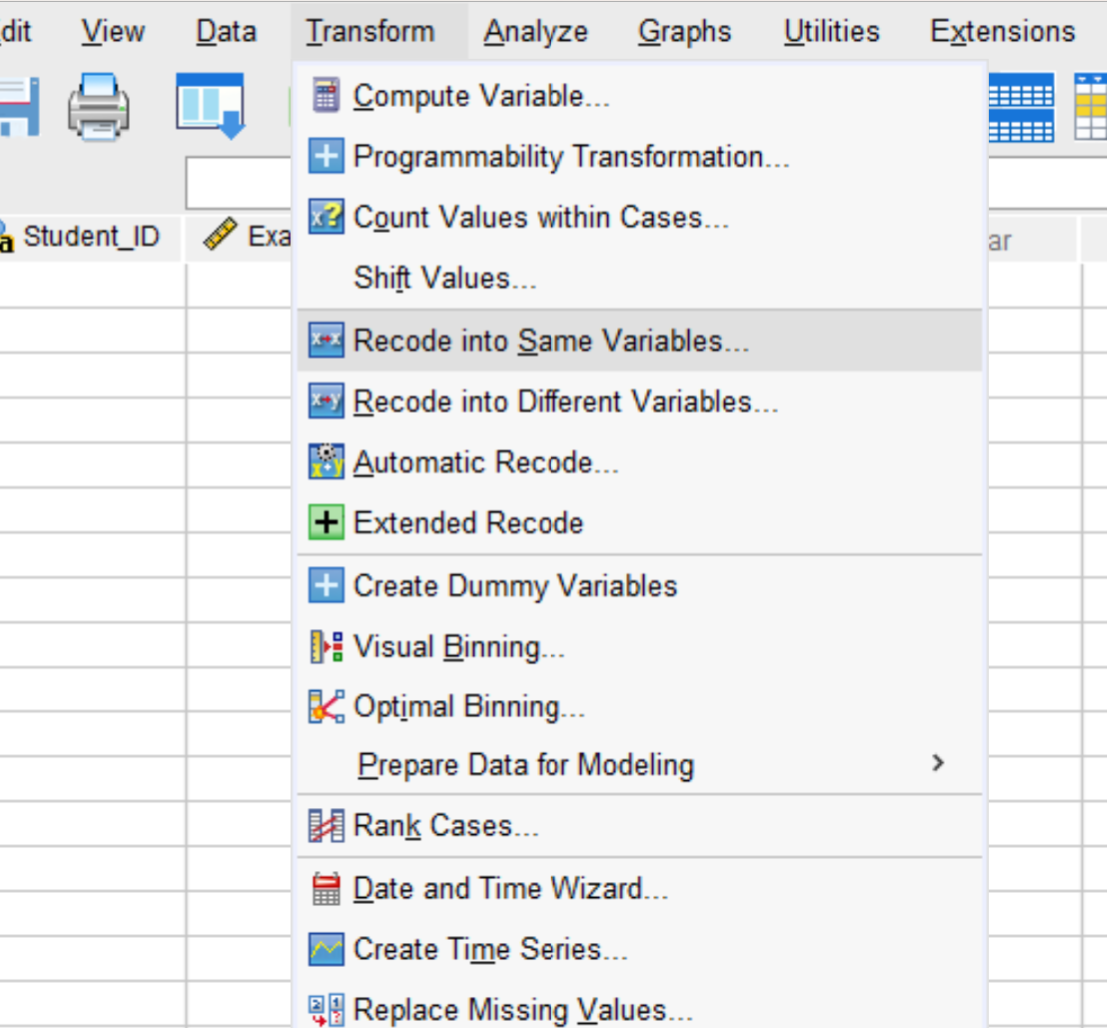Open the Analyze menu

pyautogui.click(x=535, y=32)
